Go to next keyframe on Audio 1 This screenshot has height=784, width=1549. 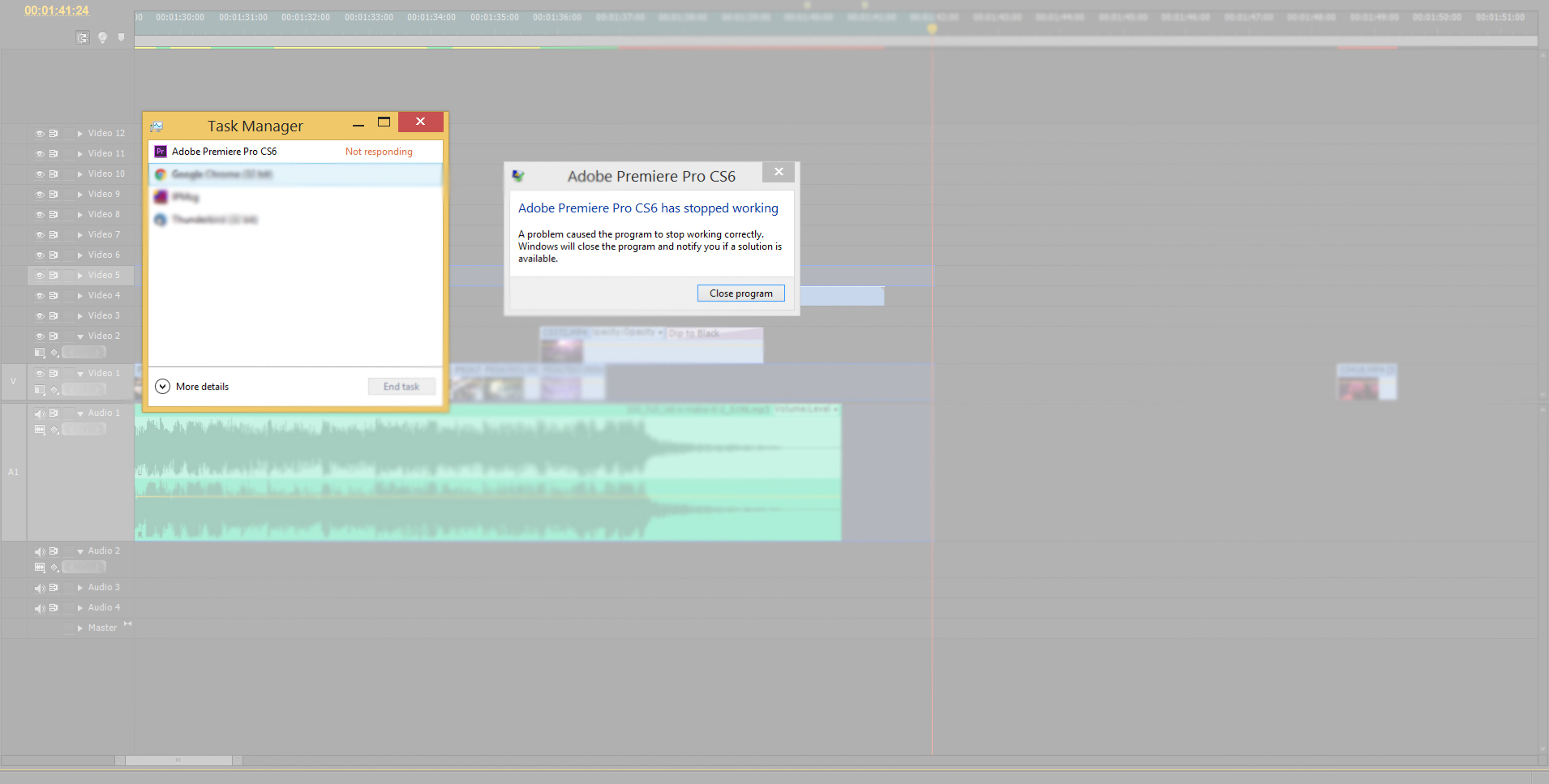tap(99, 429)
